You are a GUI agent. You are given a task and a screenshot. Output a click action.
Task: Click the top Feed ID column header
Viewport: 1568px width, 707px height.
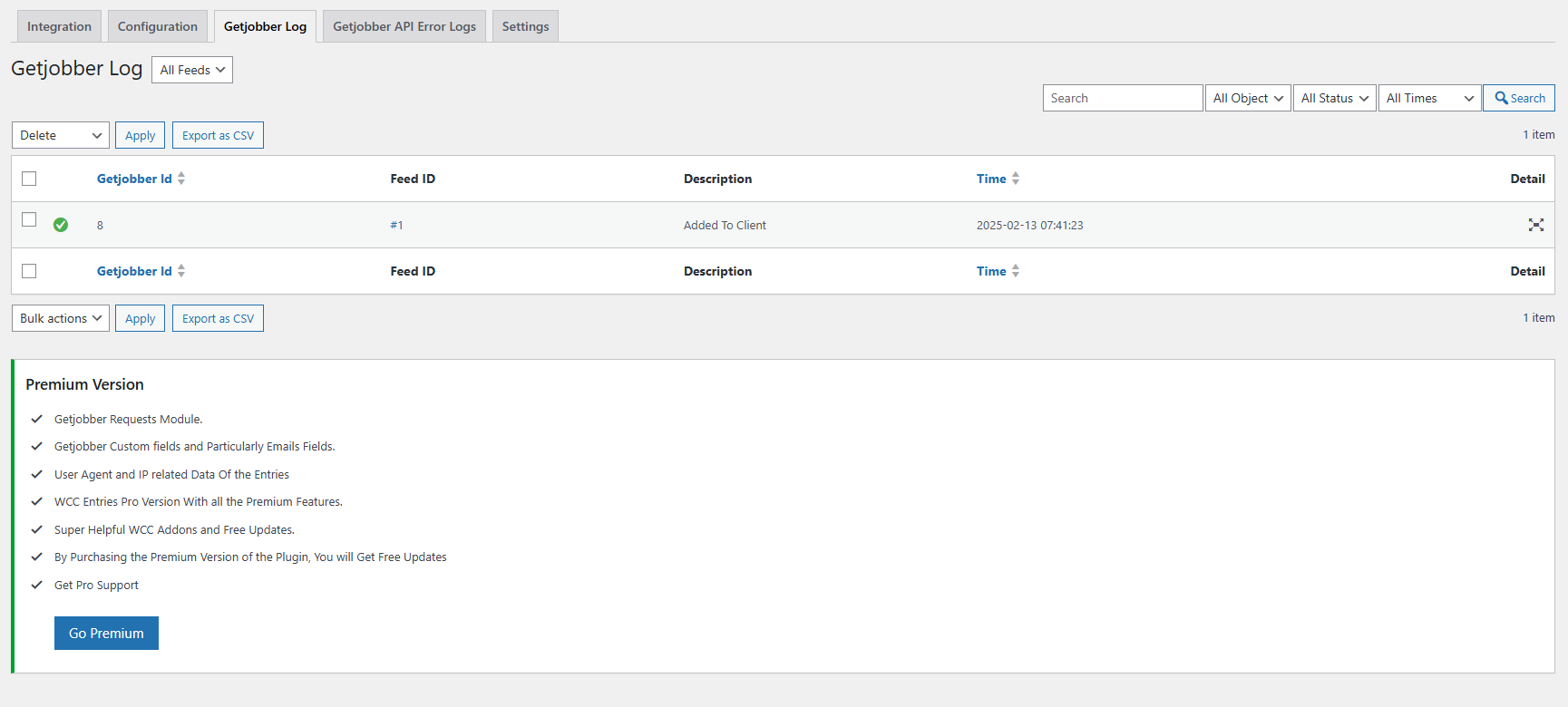pyautogui.click(x=413, y=179)
